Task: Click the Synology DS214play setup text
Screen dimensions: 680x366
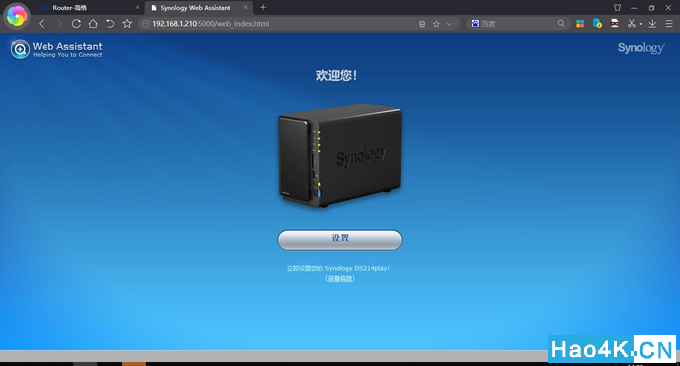Action: tap(338, 268)
